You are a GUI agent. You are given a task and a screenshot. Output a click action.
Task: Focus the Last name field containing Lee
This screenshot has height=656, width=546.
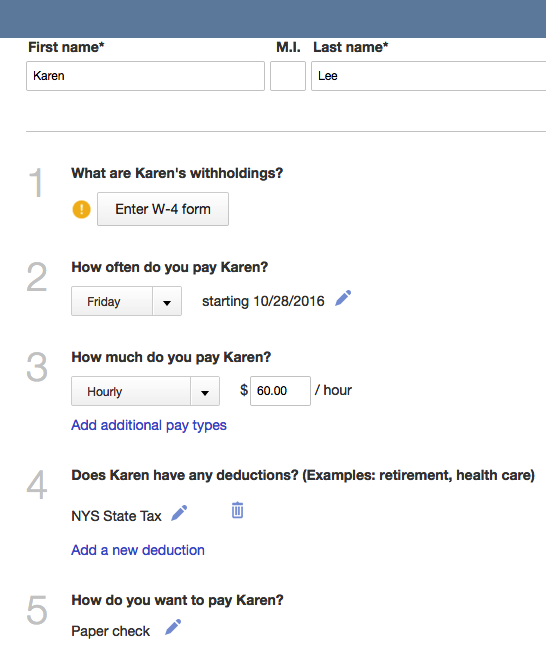pyautogui.click(x=428, y=76)
